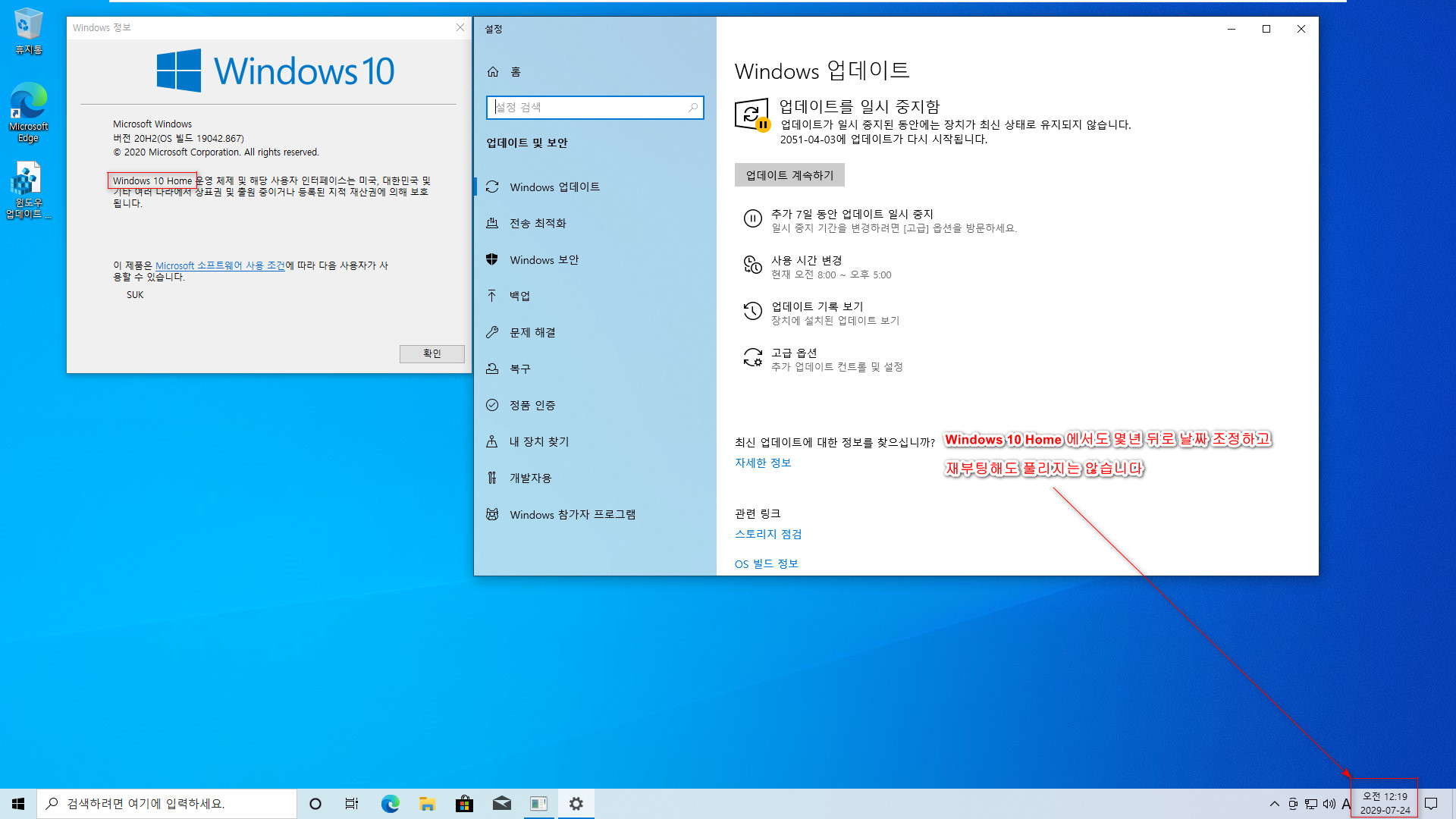Click the 업데이트 기록 보기 history icon
This screenshot has height=819, width=1456.
(x=752, y=311)
